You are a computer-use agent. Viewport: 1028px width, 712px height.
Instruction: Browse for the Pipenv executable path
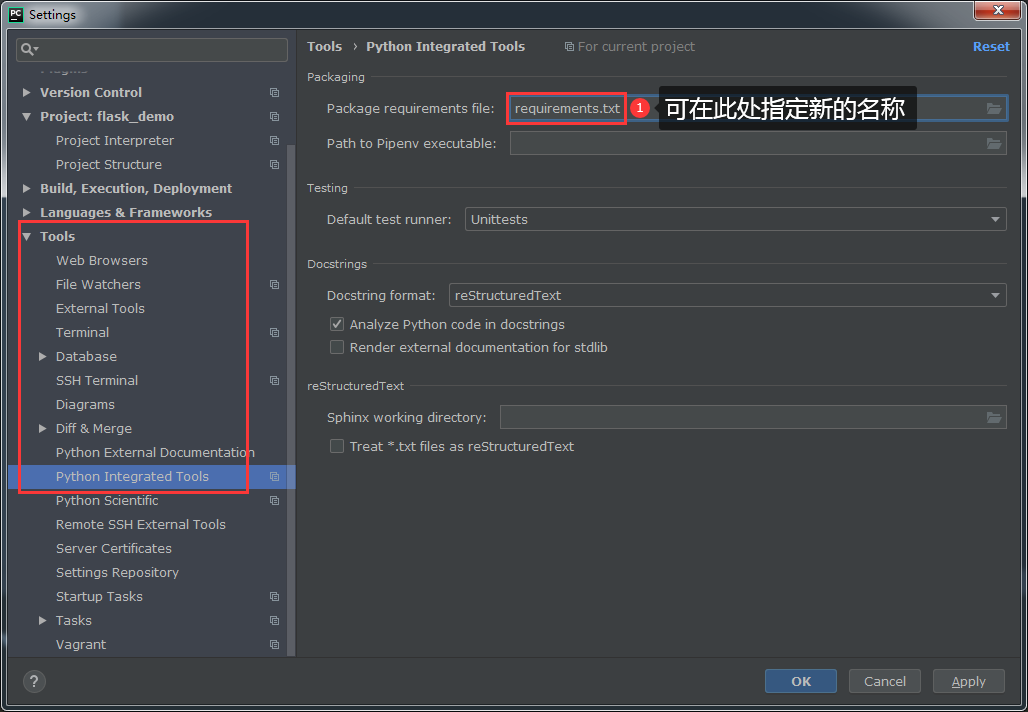pyautogui.click(x=994, y=143)
